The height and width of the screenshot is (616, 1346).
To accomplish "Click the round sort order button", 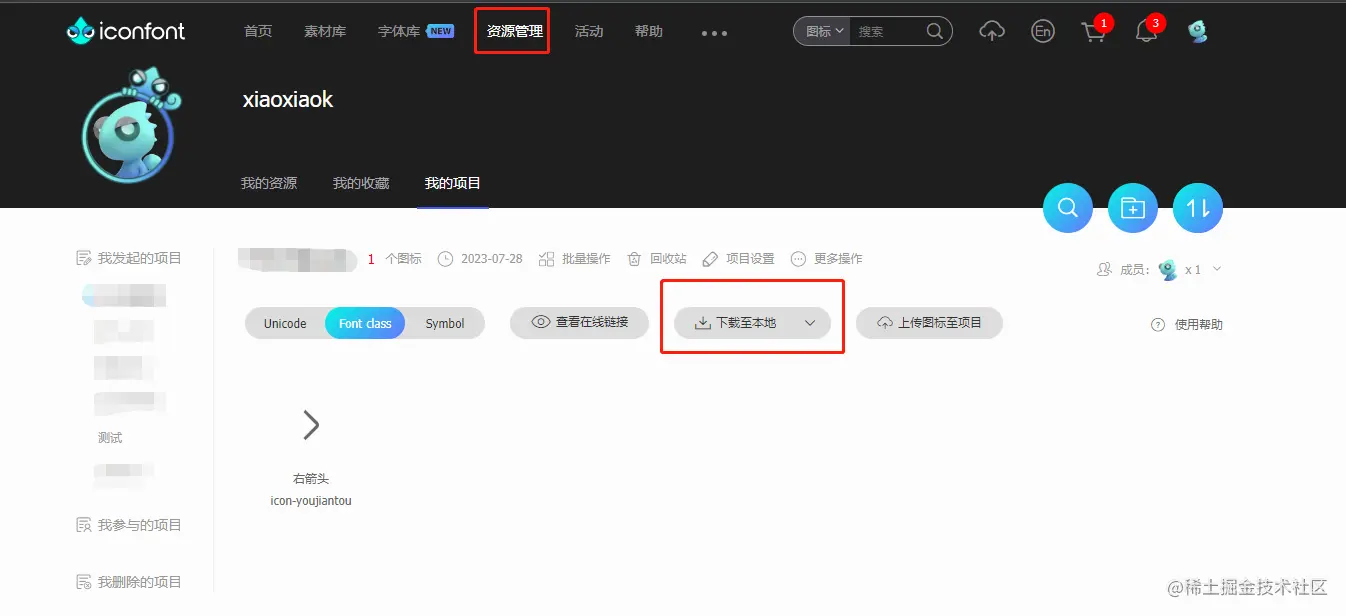I will [1198, 208].
